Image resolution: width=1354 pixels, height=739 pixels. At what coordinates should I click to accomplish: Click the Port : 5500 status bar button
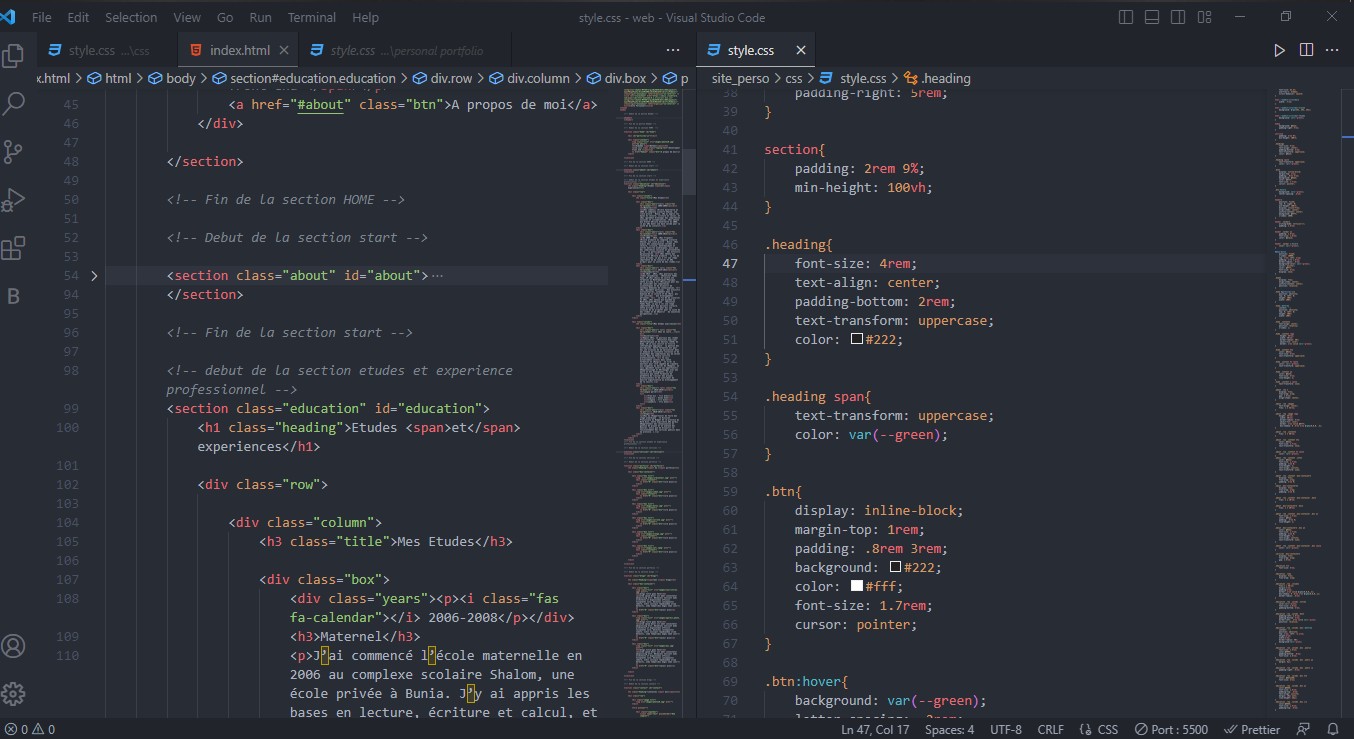[x=1172, y=729]
